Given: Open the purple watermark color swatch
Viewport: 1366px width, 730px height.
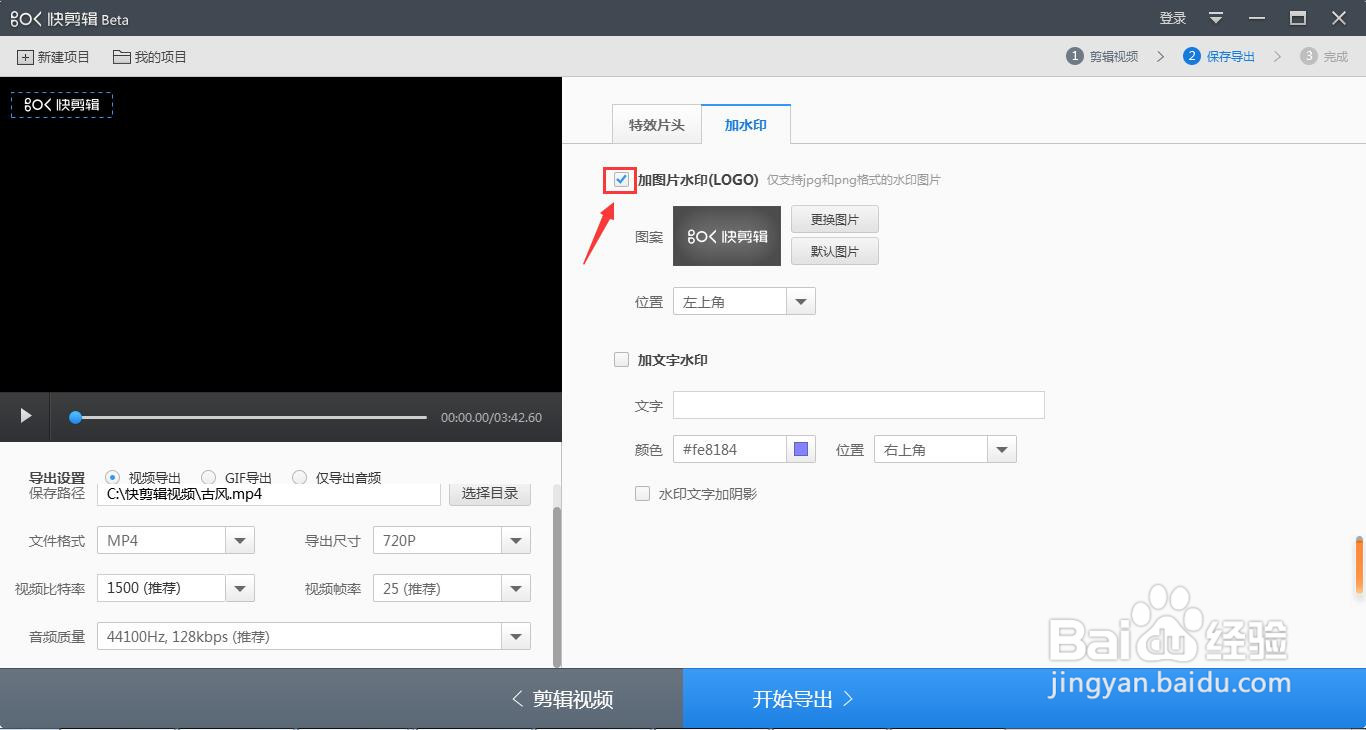Looking at the screenshot, I should [x=800, y=449].
